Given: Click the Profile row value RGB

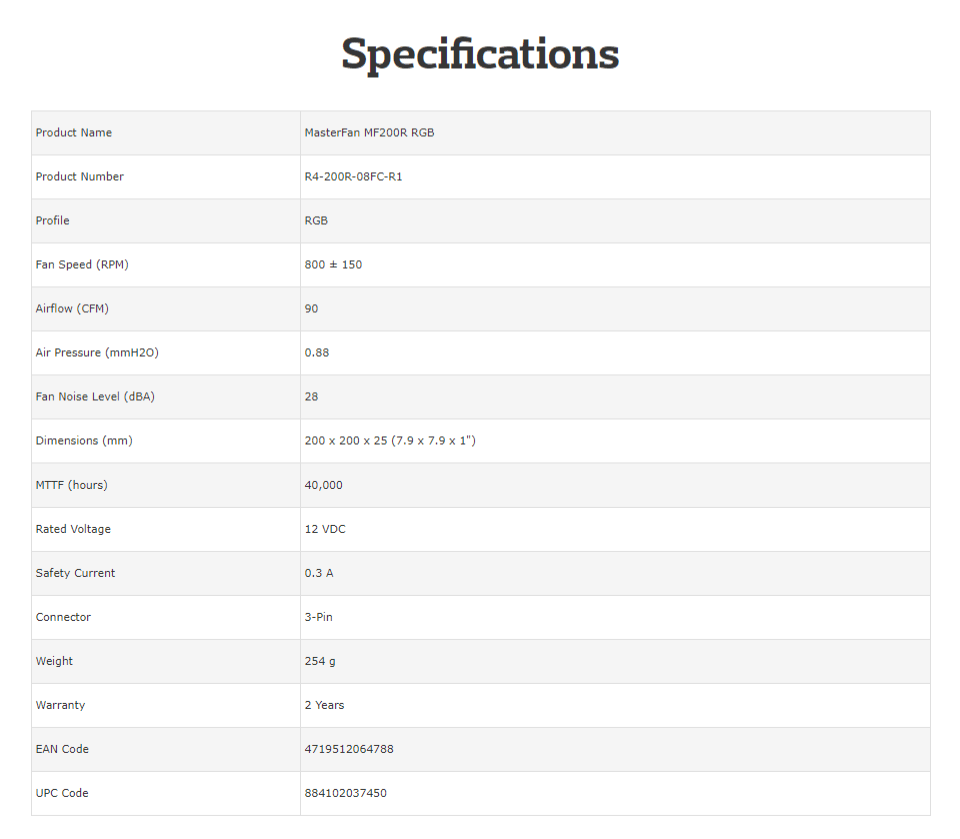Looking at the screenshot, I should coord(316,221).
